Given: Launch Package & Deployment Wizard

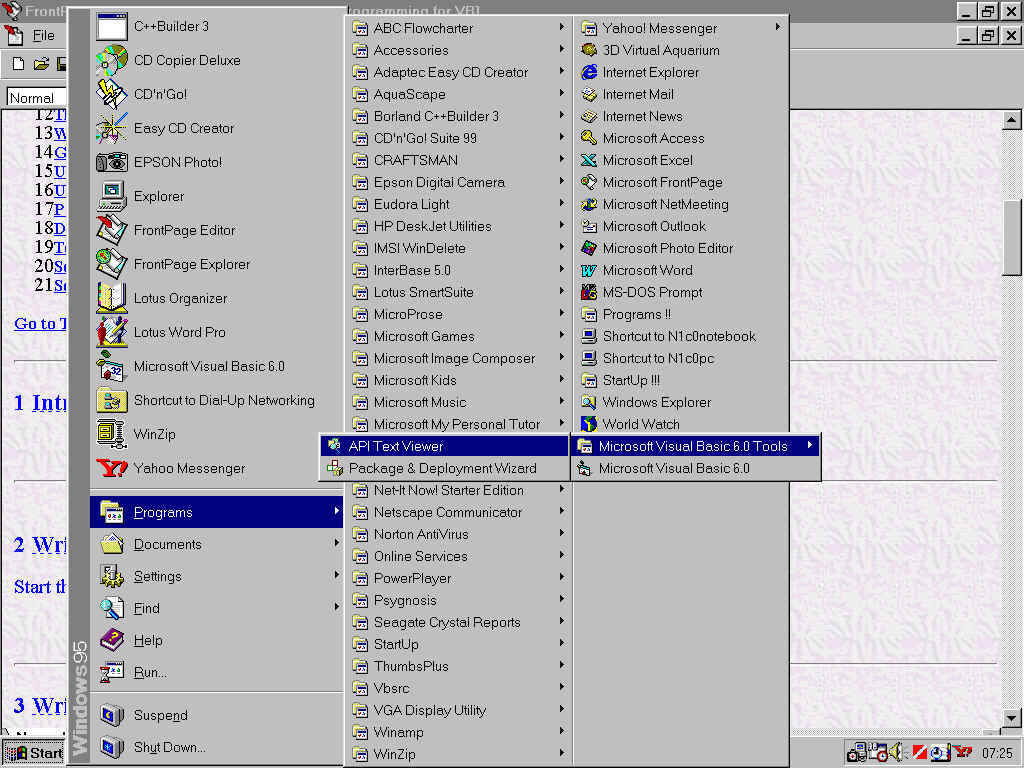Looking at the screenshot, I should [x=445, y=468].
